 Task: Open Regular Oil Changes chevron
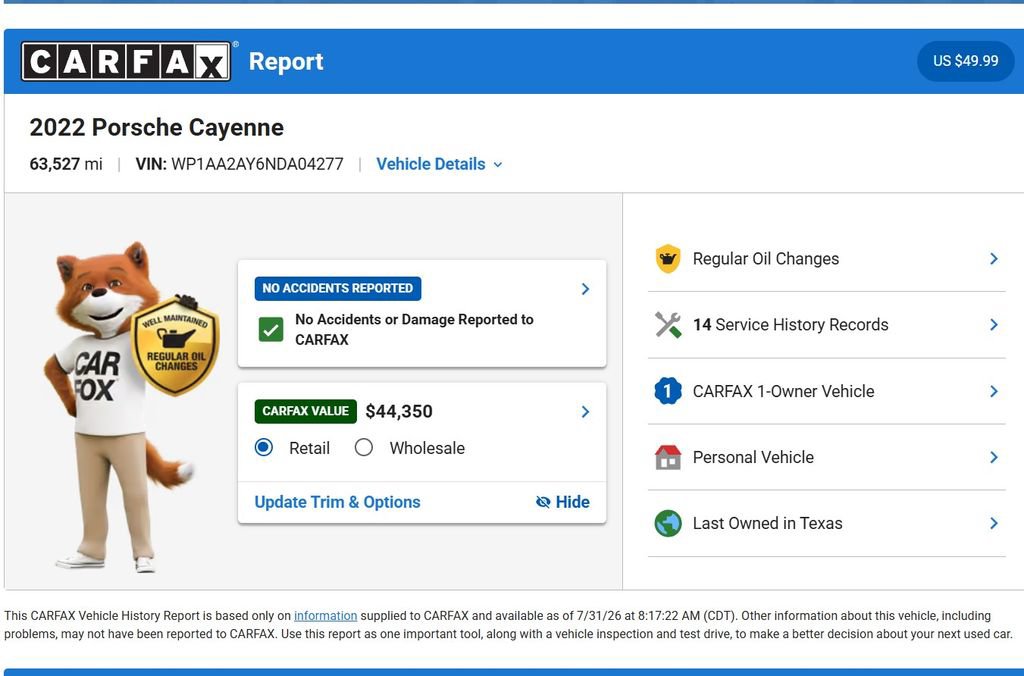pos(993,259)
